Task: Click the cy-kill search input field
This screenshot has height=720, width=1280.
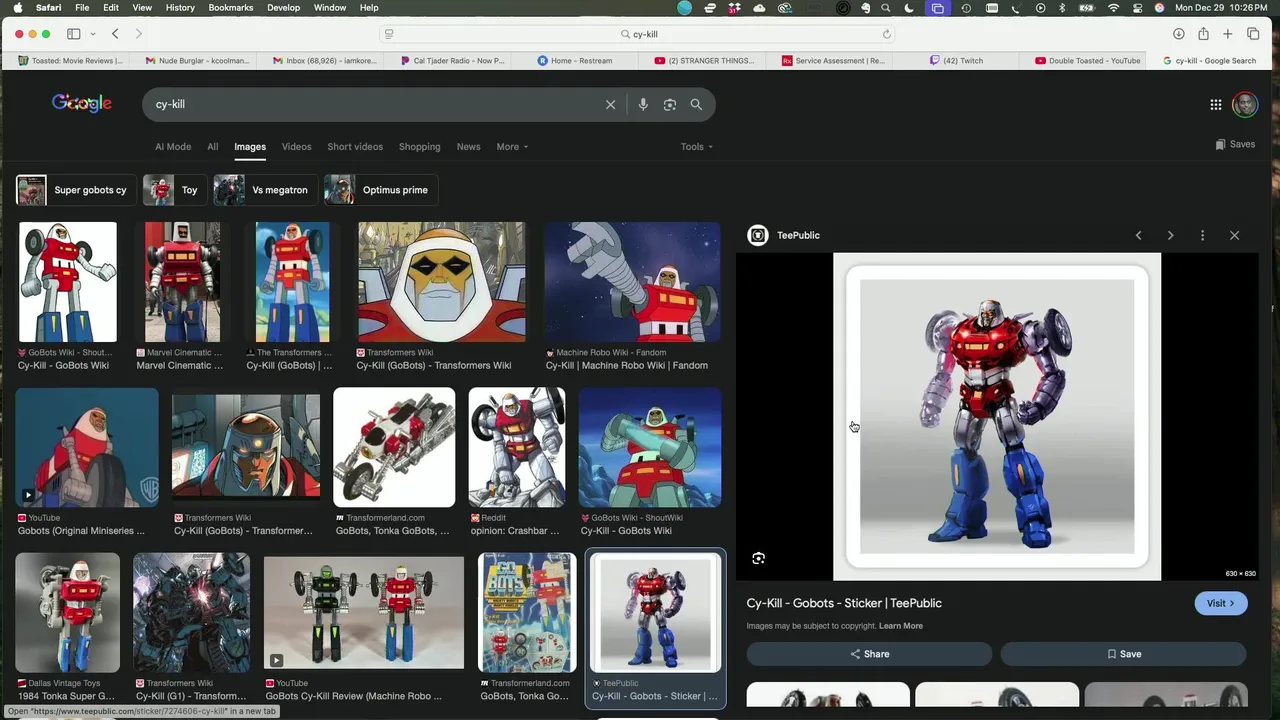Action: pyautogui.click(x=375, y=104)
